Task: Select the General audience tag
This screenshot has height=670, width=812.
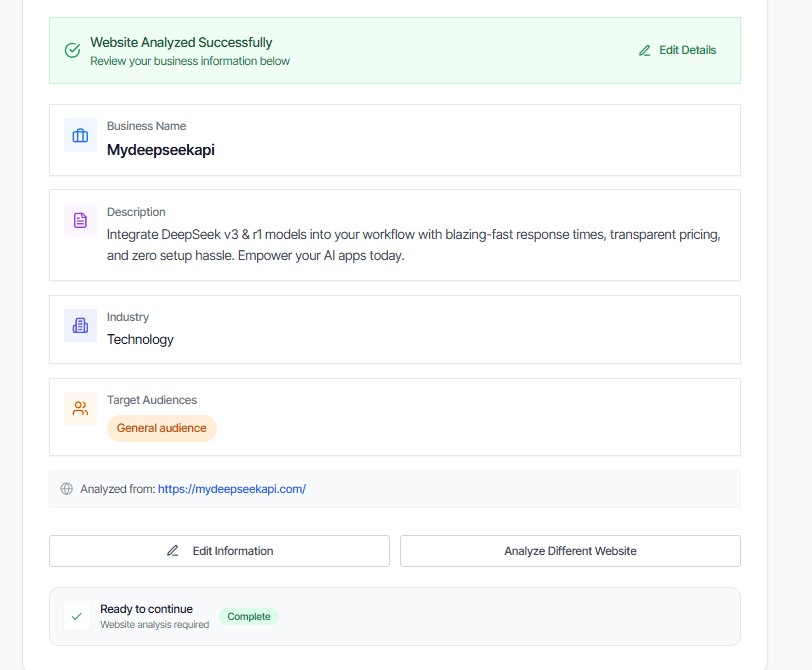Action: (x=162, y=428)
